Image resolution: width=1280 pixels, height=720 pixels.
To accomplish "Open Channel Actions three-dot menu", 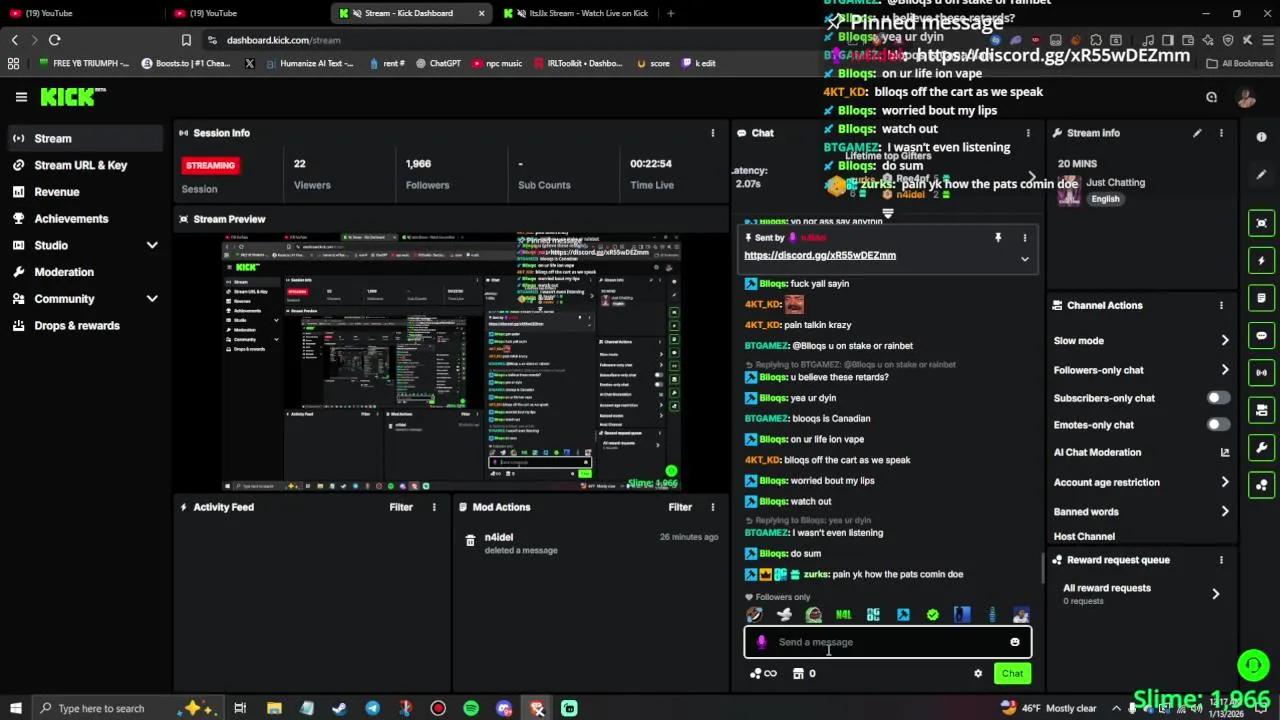I will pos(1221,305).
